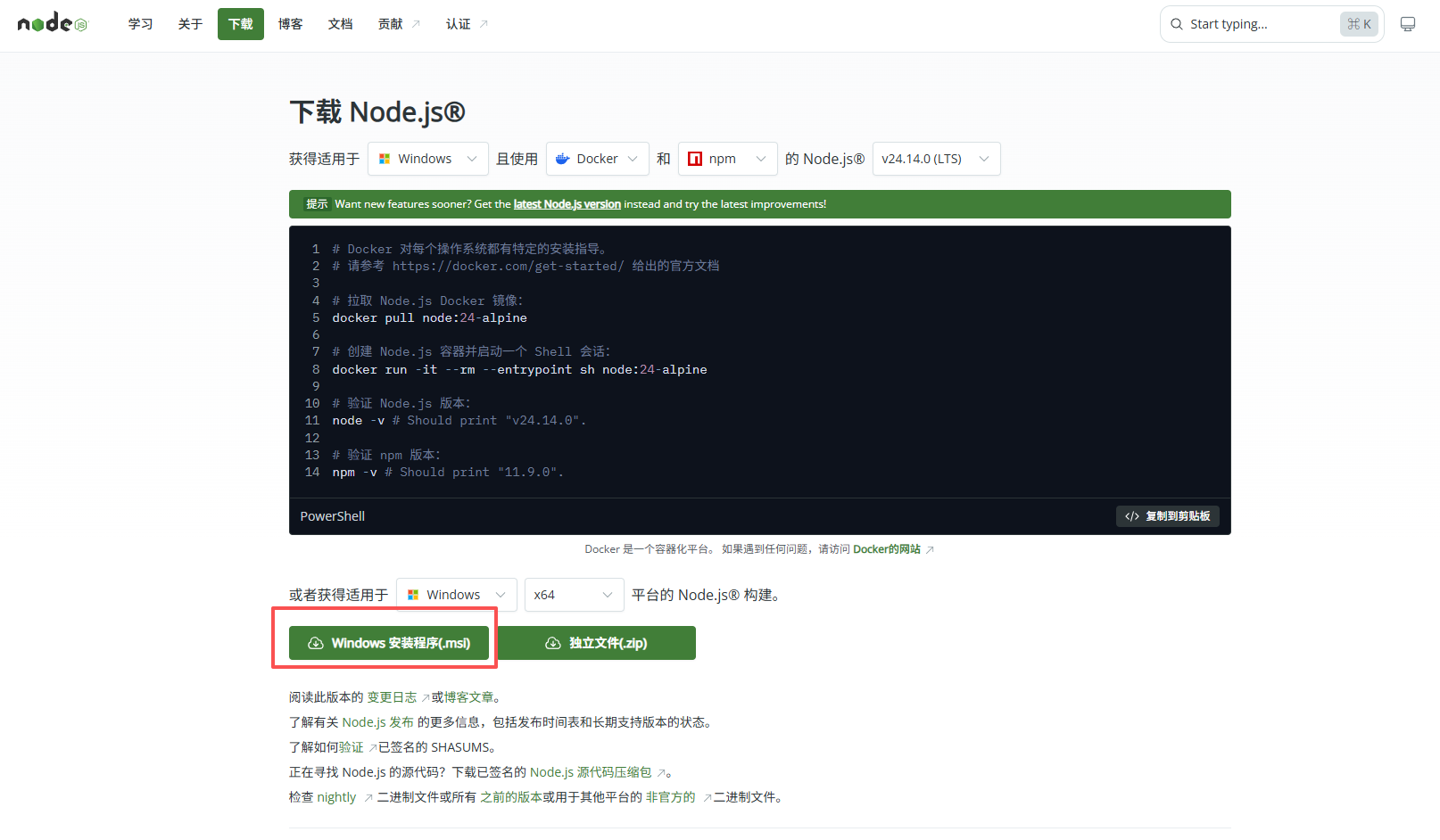
Task: Open the 变更日志 link
Action: click(x=393, y=697)
